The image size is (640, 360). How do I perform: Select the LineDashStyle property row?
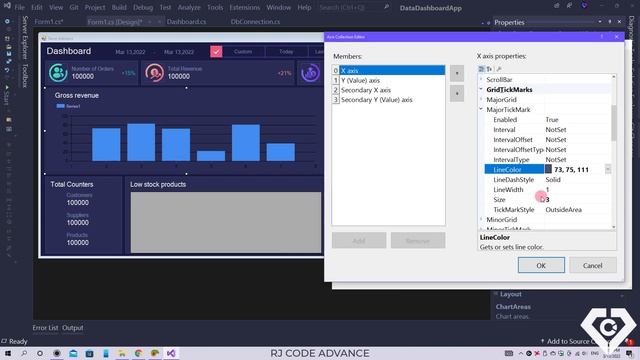point(547,180)
